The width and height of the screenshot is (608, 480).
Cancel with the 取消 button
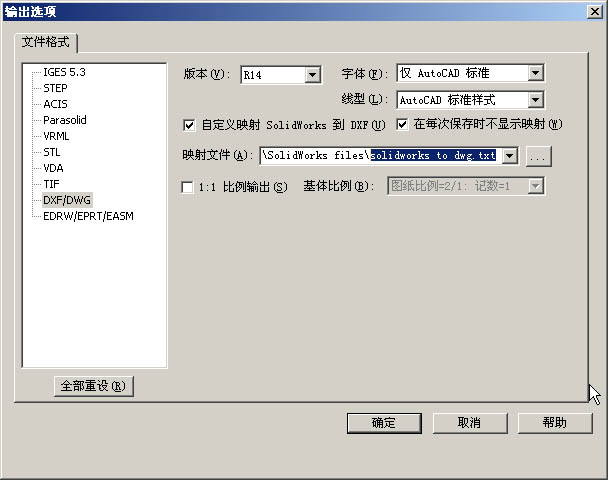click(470, 423)
